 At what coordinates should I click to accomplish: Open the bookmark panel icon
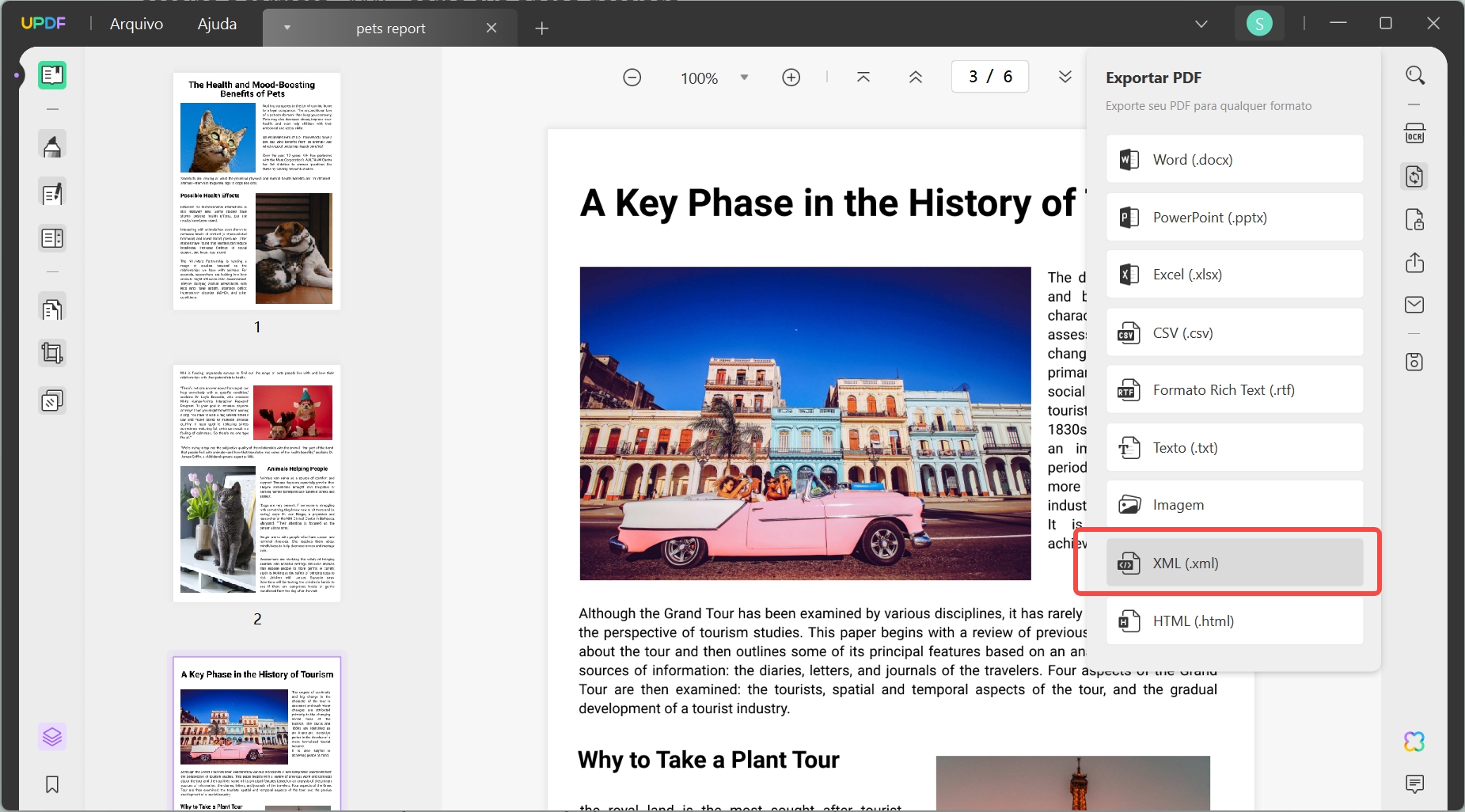52,784
